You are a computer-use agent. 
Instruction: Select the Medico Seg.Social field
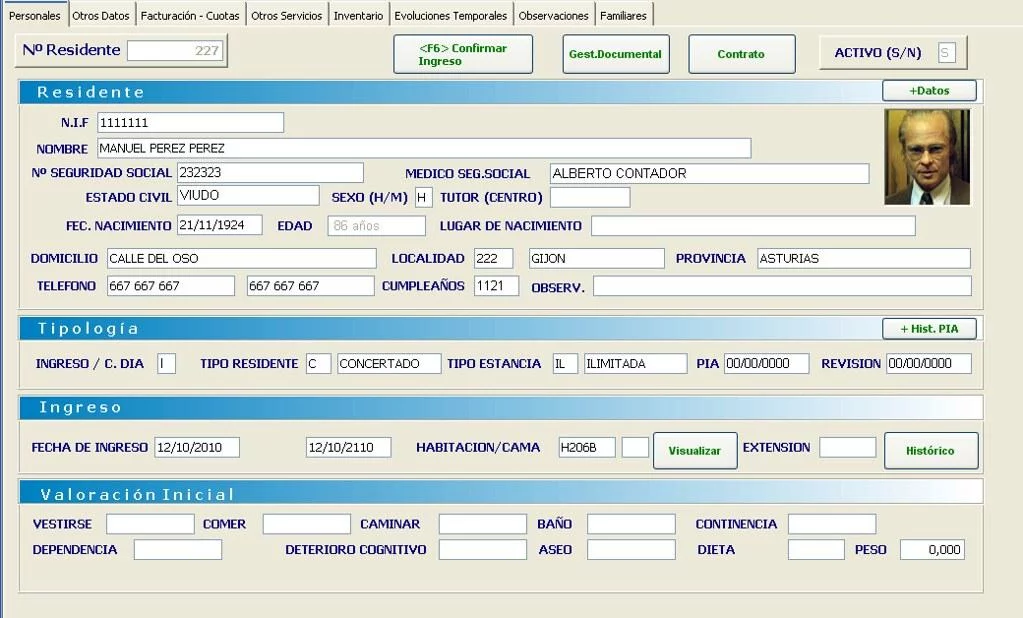point(709,174)
